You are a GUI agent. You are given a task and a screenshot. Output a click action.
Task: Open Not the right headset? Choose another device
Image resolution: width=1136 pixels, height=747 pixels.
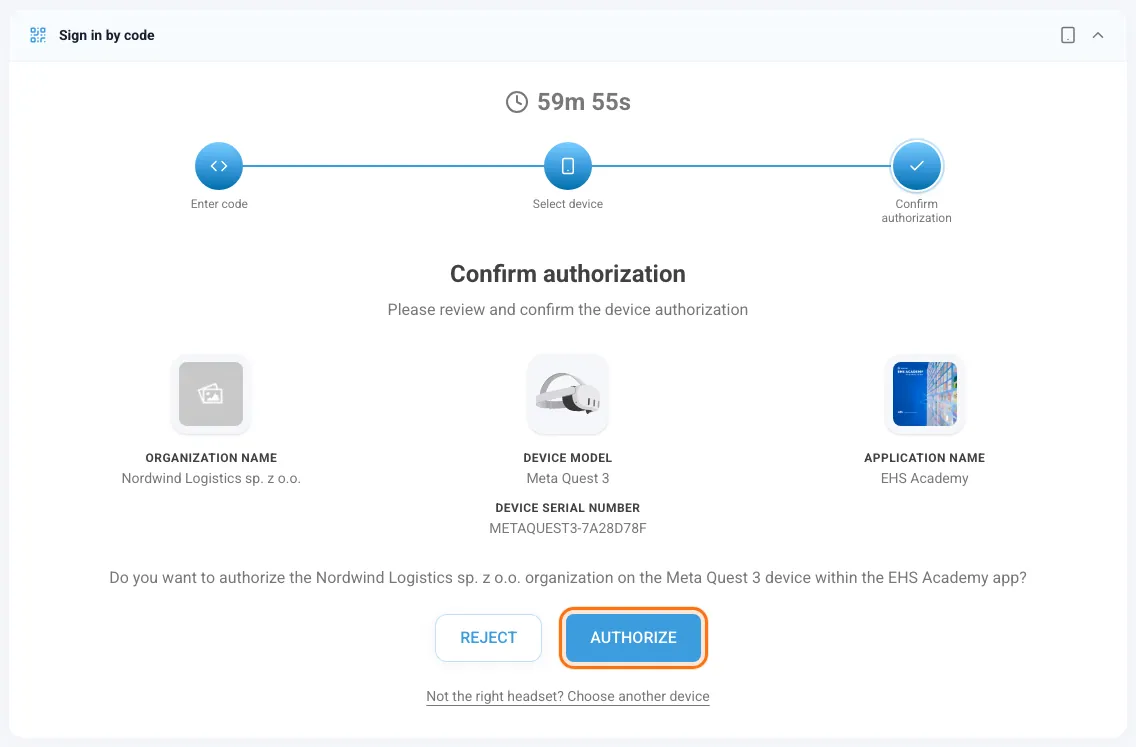pos(568,696)
